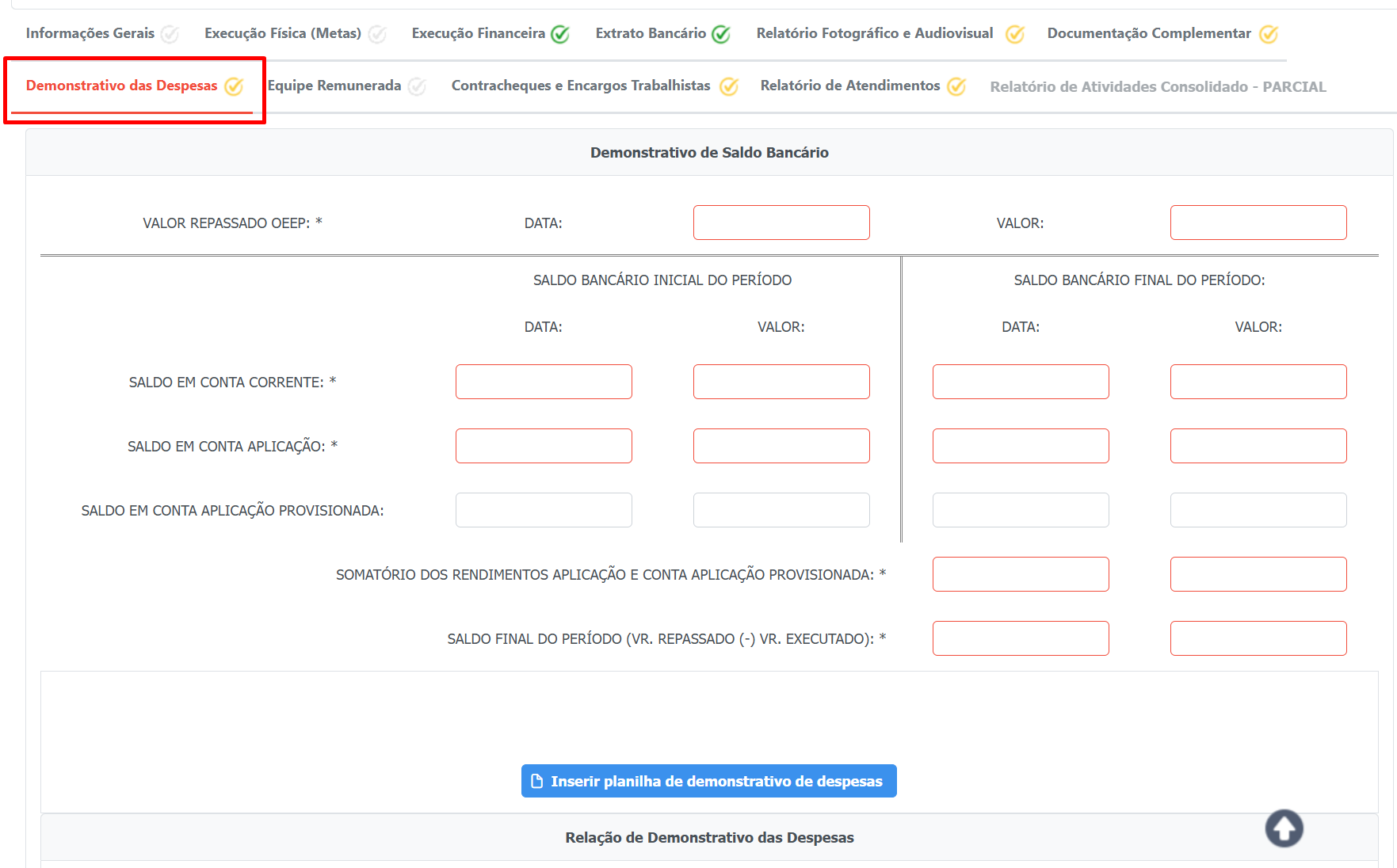Open the Execução Física (Metas) tab
Screen dimensions: 1397x868
(282, 33)
